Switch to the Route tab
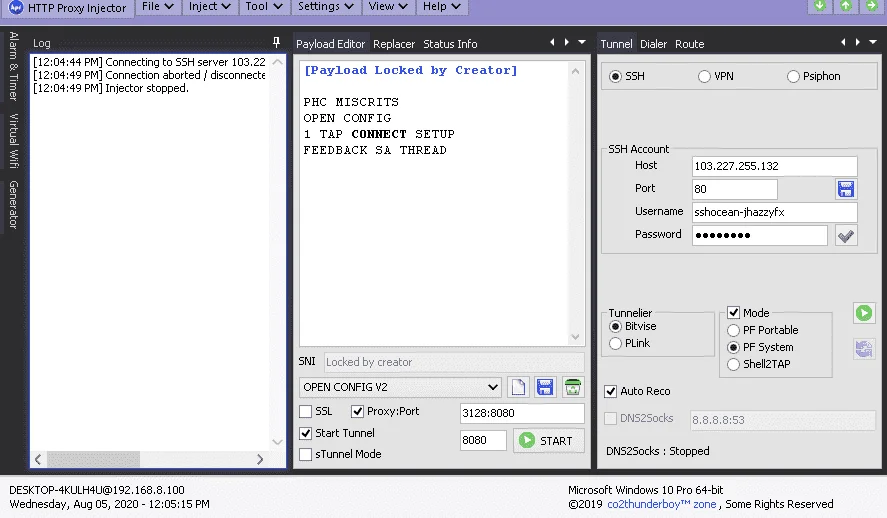 (x=690, y=44)
